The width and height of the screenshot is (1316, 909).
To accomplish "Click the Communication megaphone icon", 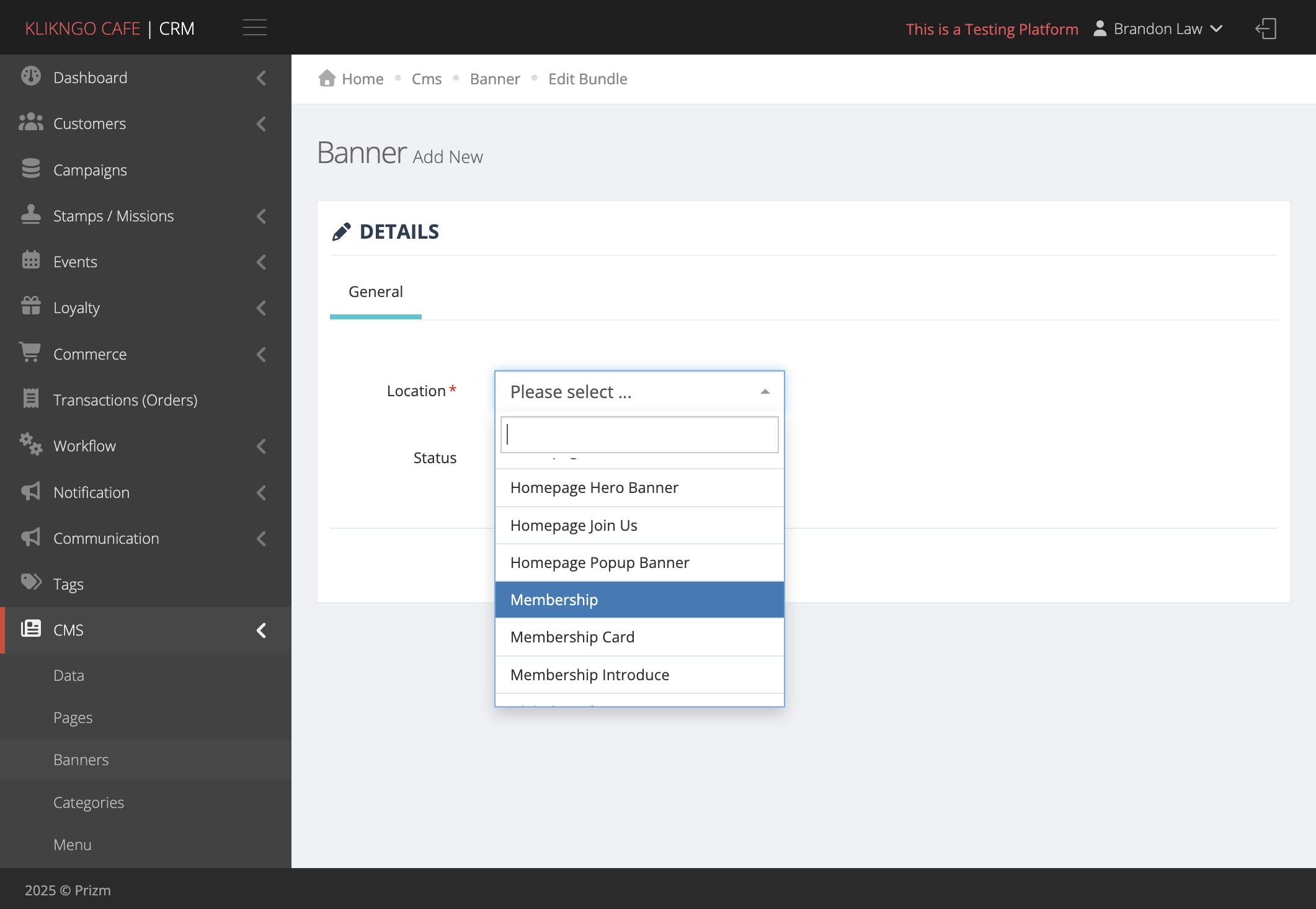I will click(30, 537).
